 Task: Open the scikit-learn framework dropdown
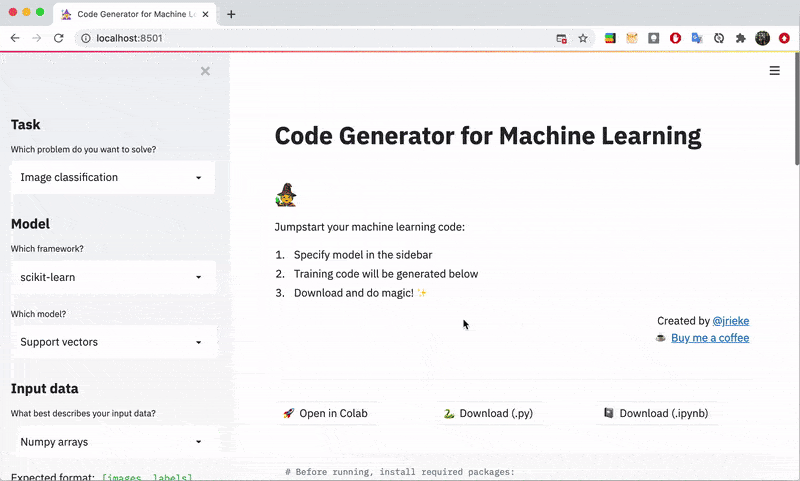click(112, 277)
